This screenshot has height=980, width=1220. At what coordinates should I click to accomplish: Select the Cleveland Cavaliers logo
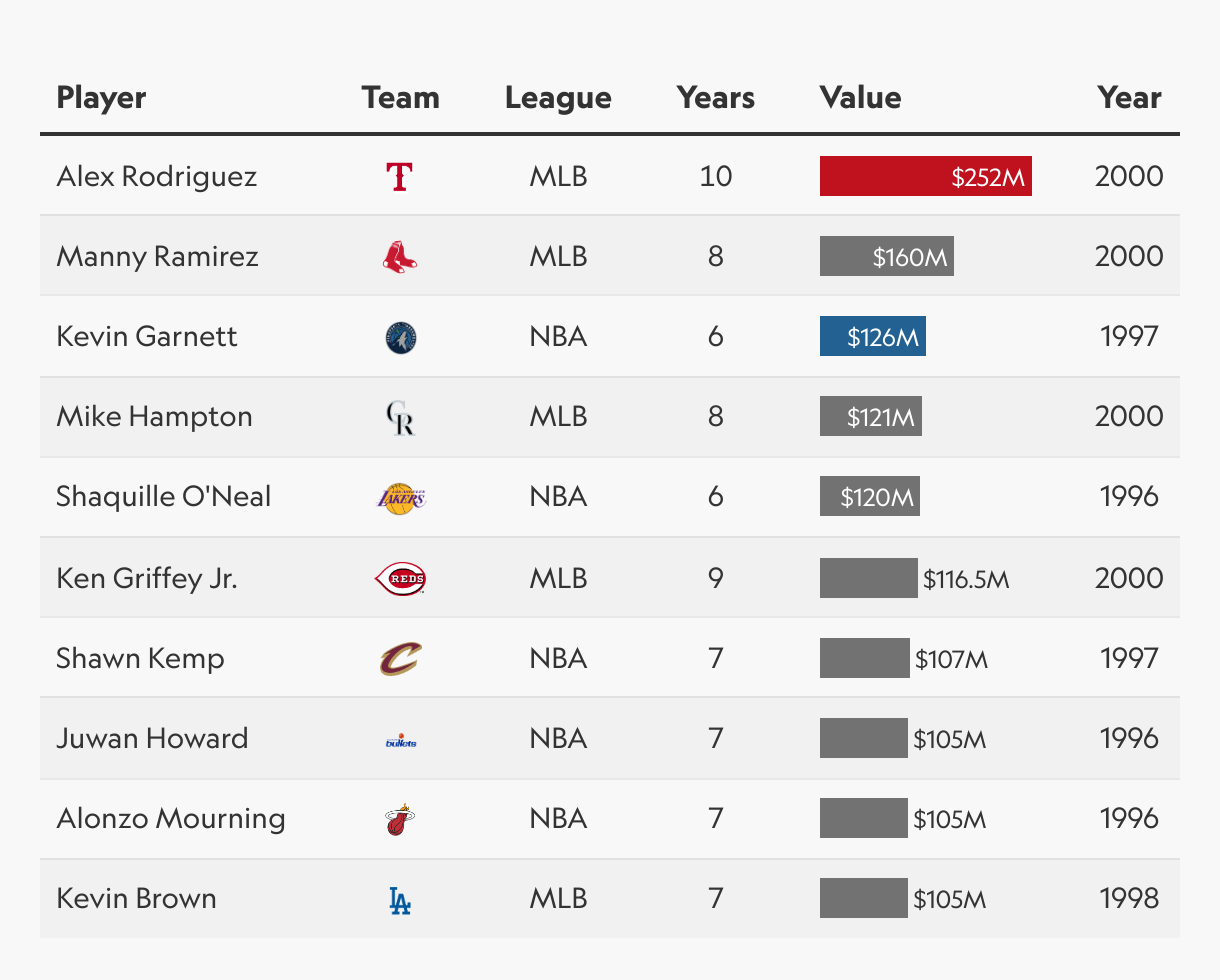pos(400,658)
